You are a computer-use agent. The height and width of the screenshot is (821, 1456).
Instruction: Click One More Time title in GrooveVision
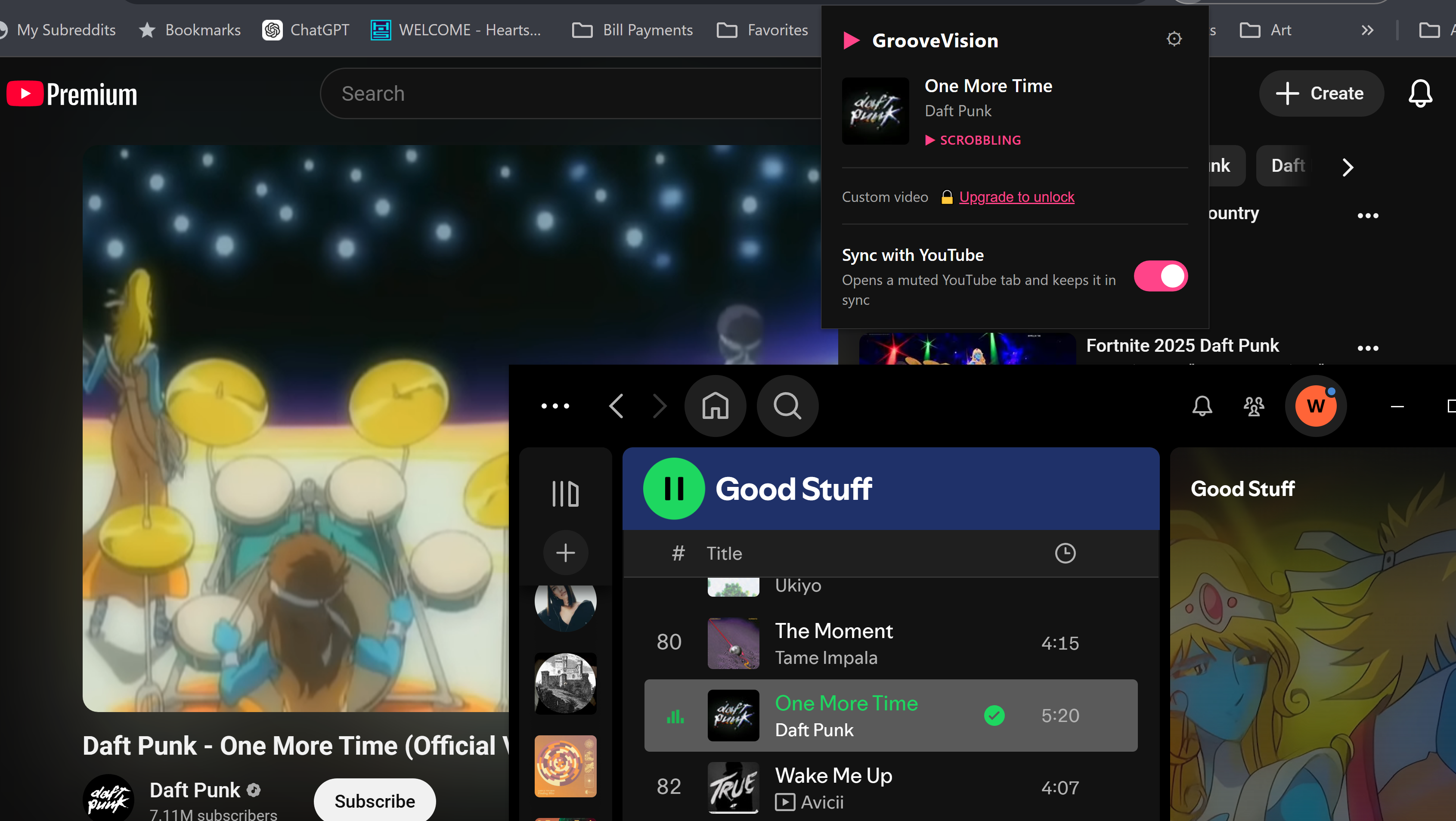988,86
